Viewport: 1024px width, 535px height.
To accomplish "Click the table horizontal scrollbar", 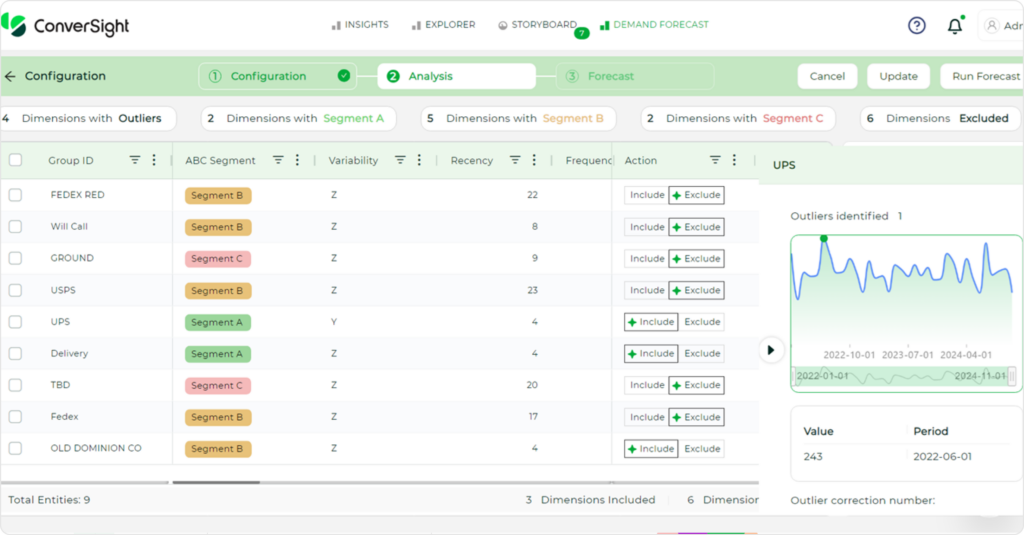I will tap(216, 482).
